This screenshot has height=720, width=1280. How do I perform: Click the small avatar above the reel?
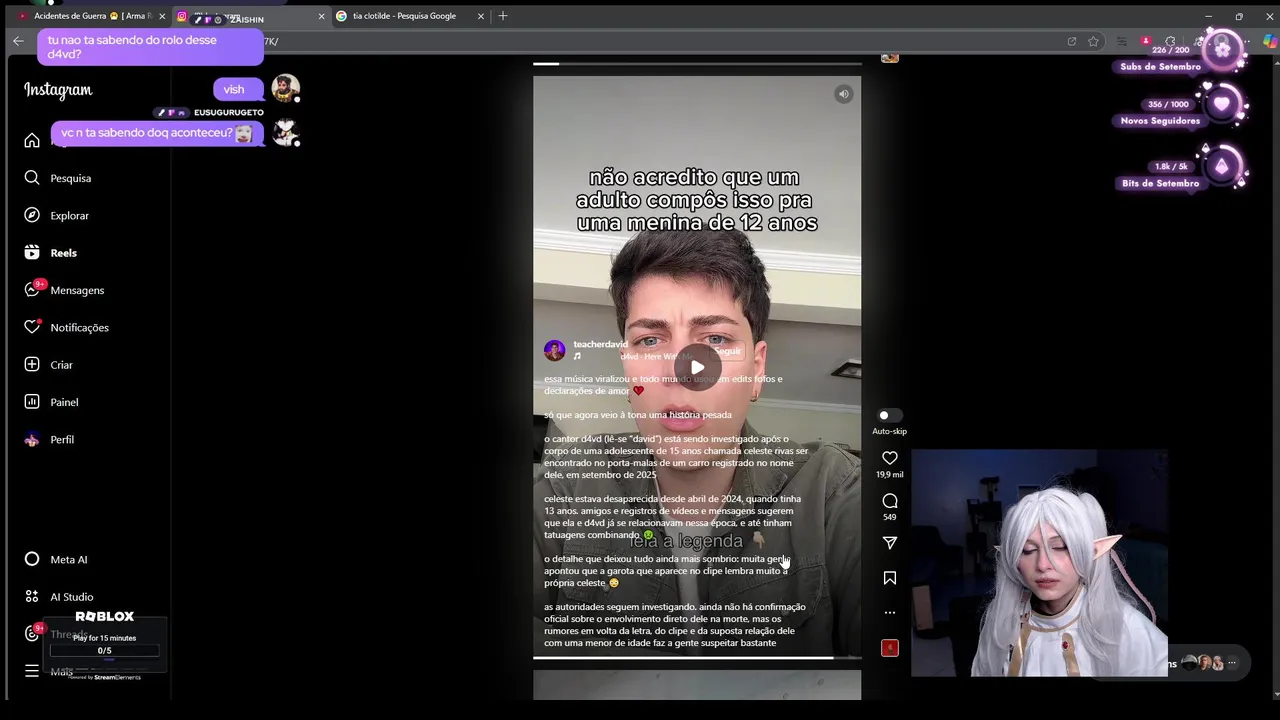tap(889, 58)
